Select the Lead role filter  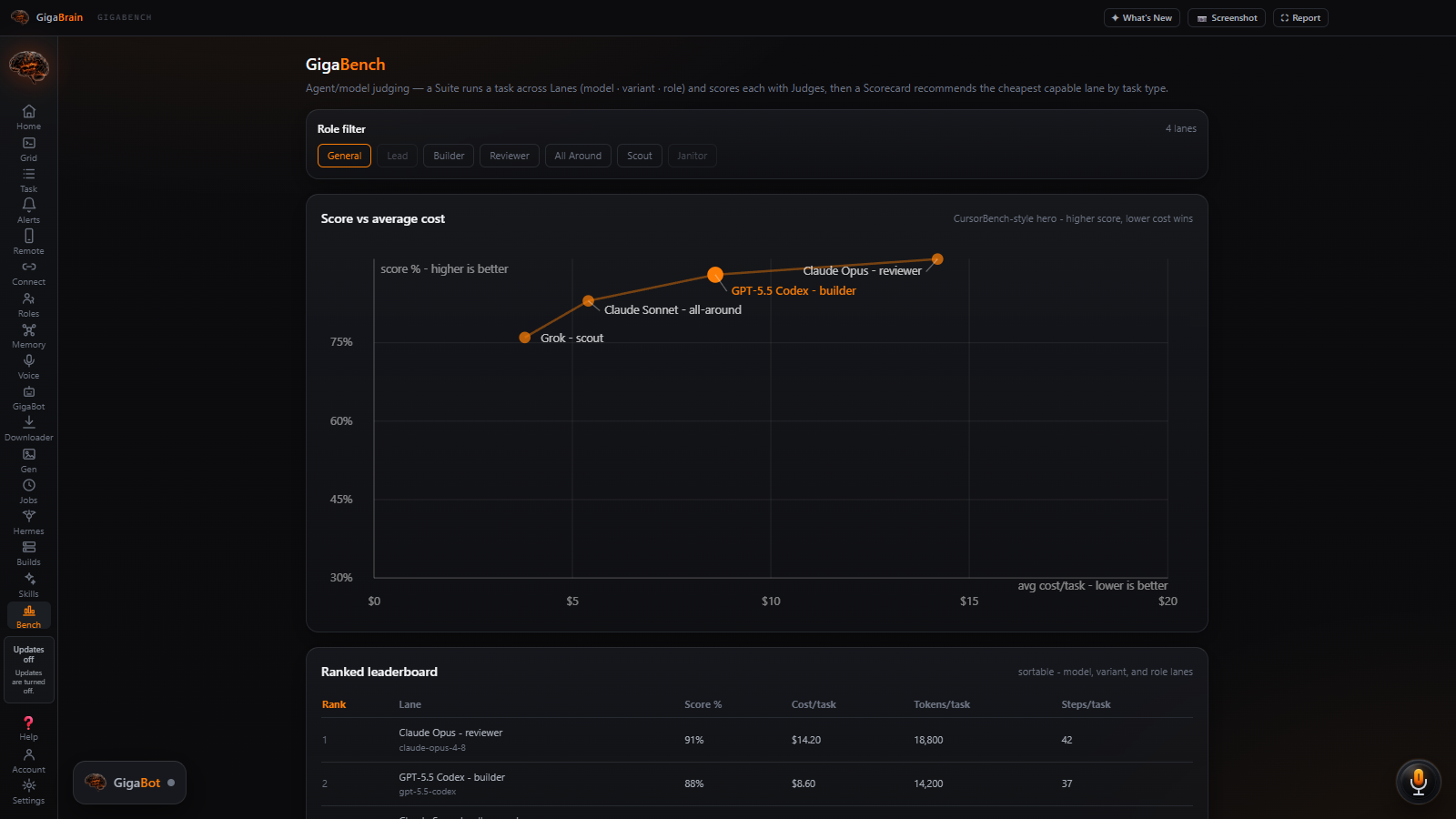point(398,156)
